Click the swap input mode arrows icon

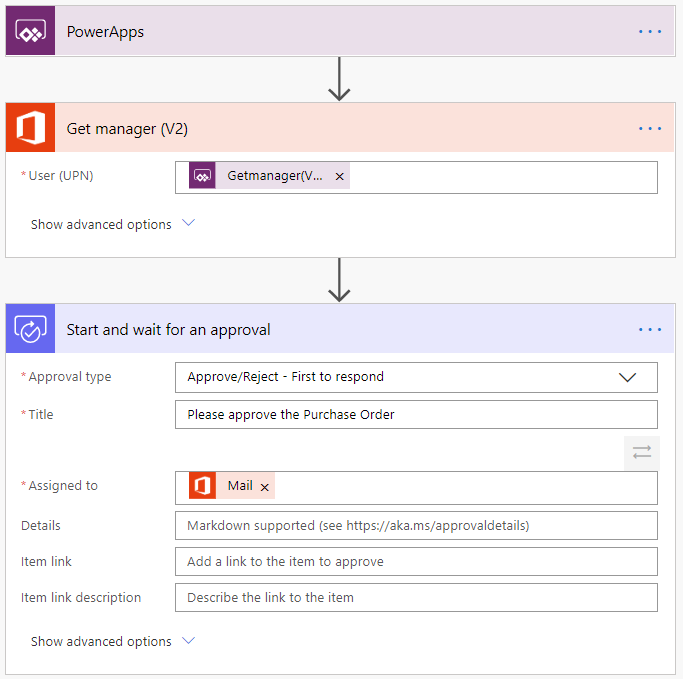coord(642,453)
